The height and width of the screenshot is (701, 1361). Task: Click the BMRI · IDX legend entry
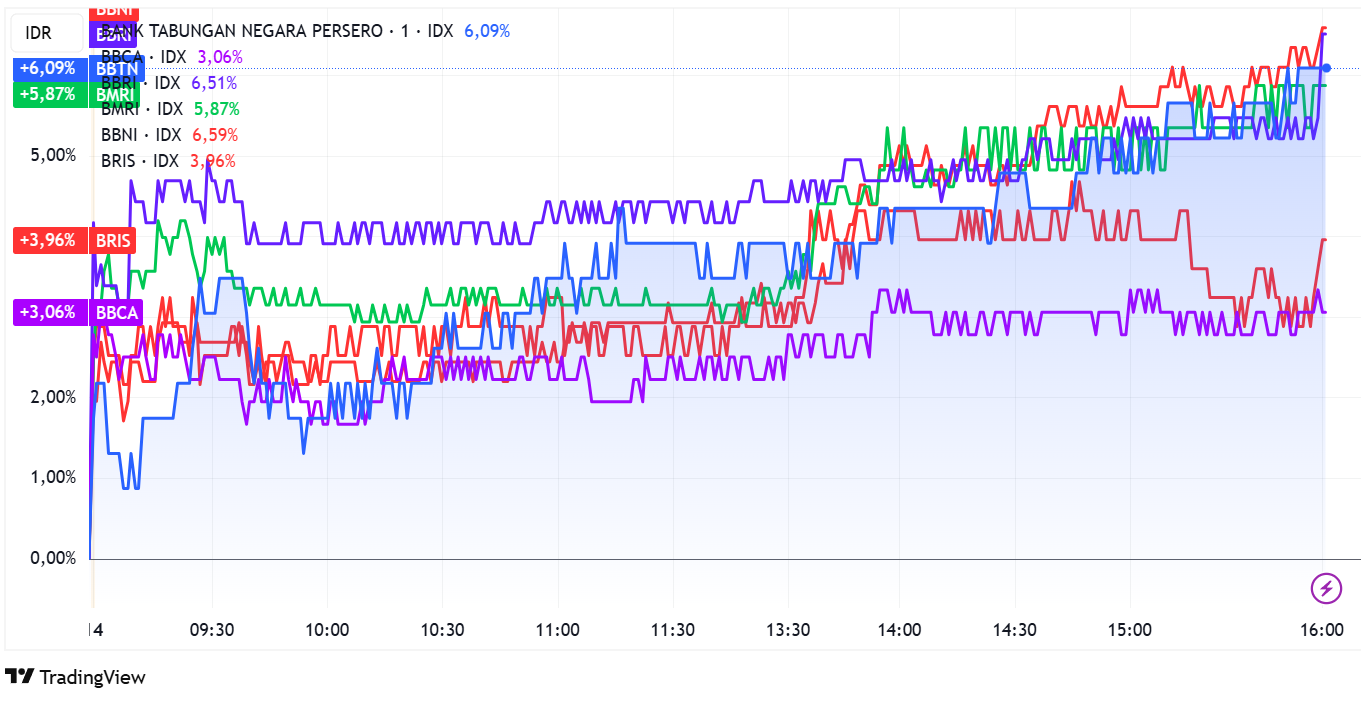[x=142, y=109]
